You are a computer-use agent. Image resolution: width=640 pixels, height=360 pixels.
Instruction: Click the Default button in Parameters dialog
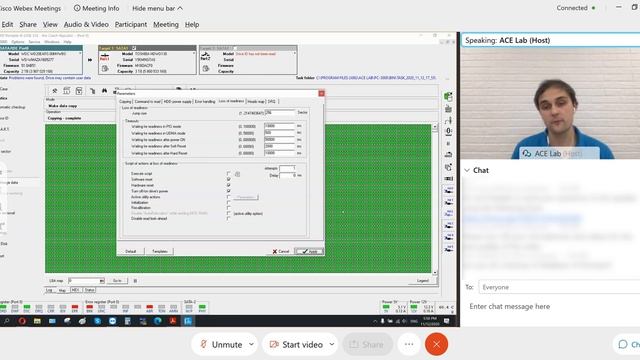(x=131, y=251)
